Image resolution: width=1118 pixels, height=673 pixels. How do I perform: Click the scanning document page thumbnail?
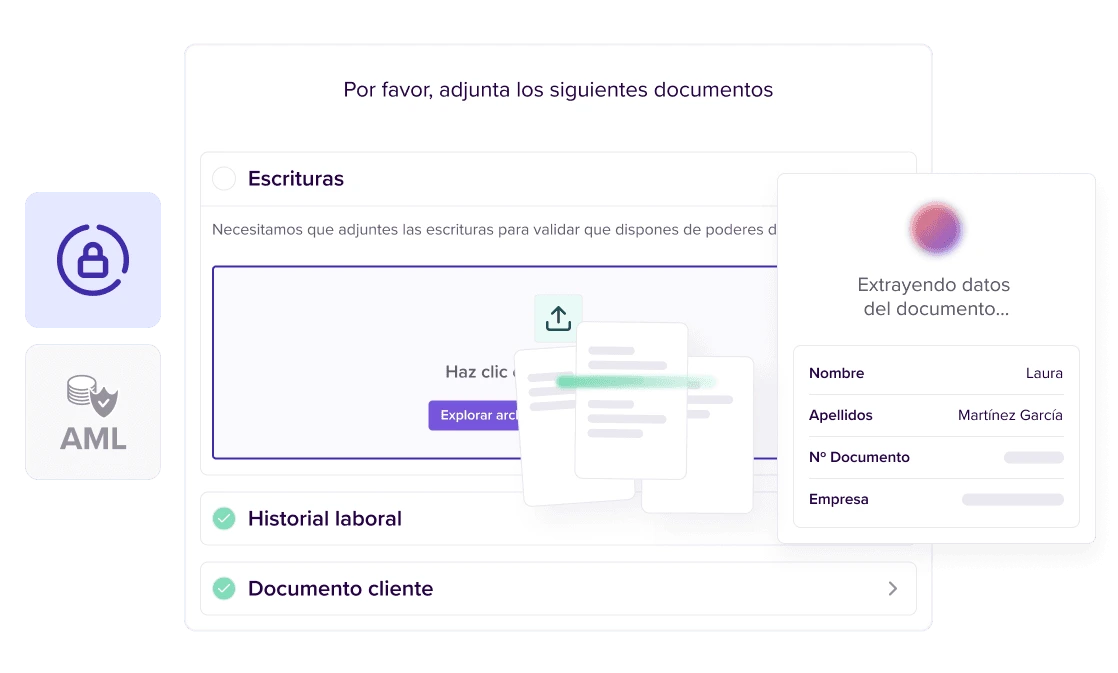tap(631, 400)
